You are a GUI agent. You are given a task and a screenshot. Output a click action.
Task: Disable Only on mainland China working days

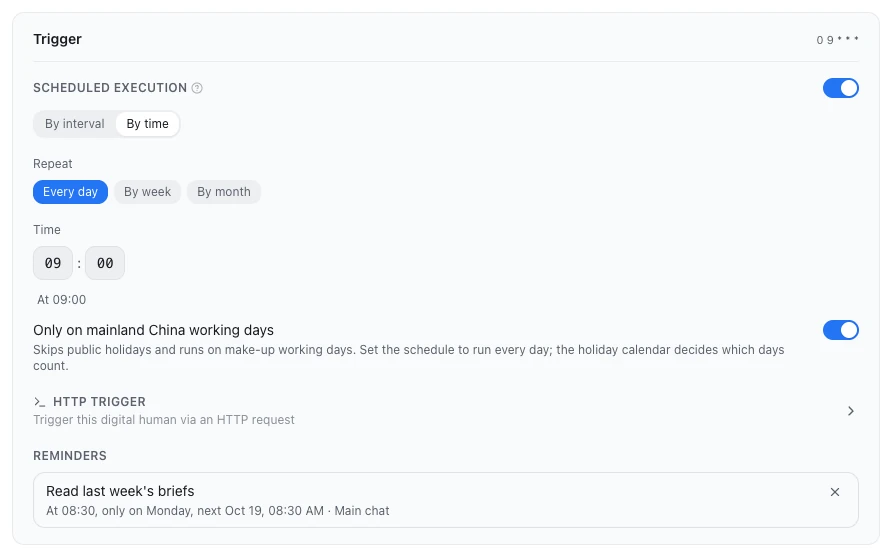click(x=840, y=330)
